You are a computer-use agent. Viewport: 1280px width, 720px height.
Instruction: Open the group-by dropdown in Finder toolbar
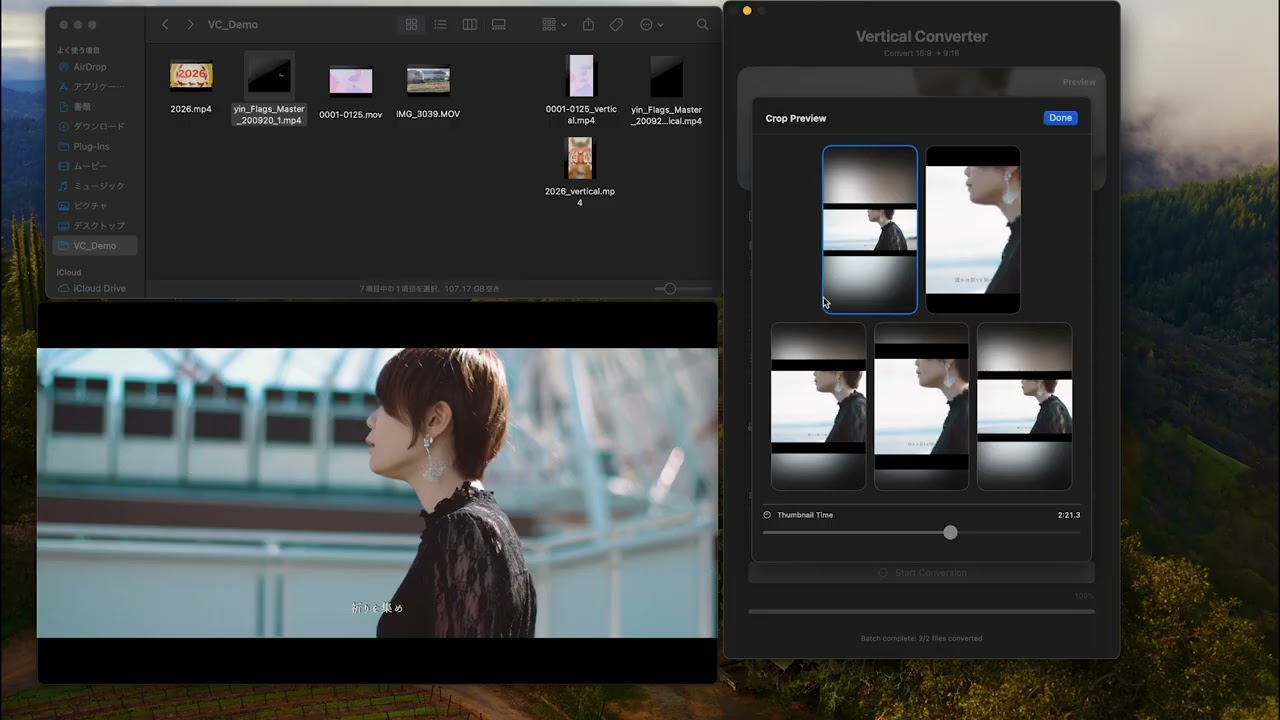(x=554, y=25)
